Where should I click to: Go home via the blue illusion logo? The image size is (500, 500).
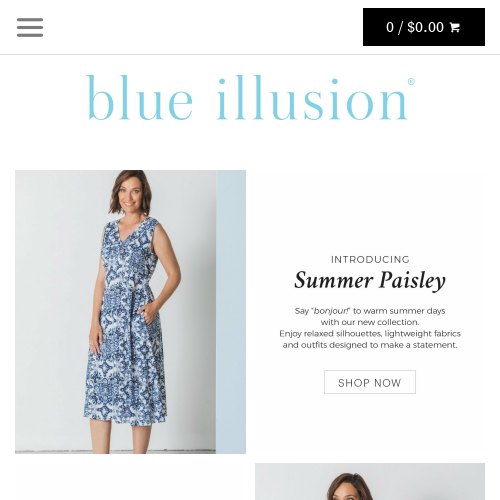coord(250,97)
